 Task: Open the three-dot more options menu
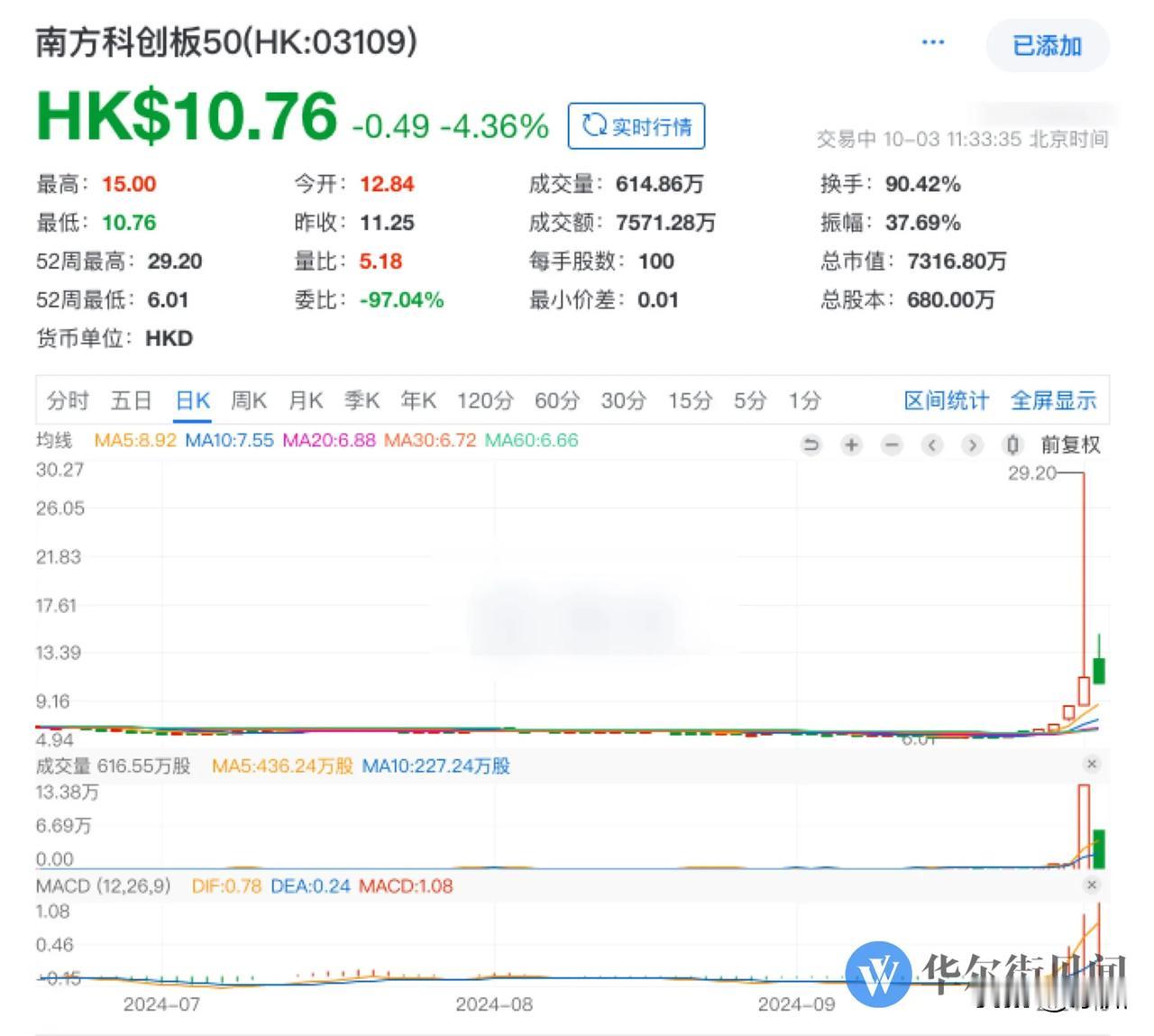click(x=933, y=42)
